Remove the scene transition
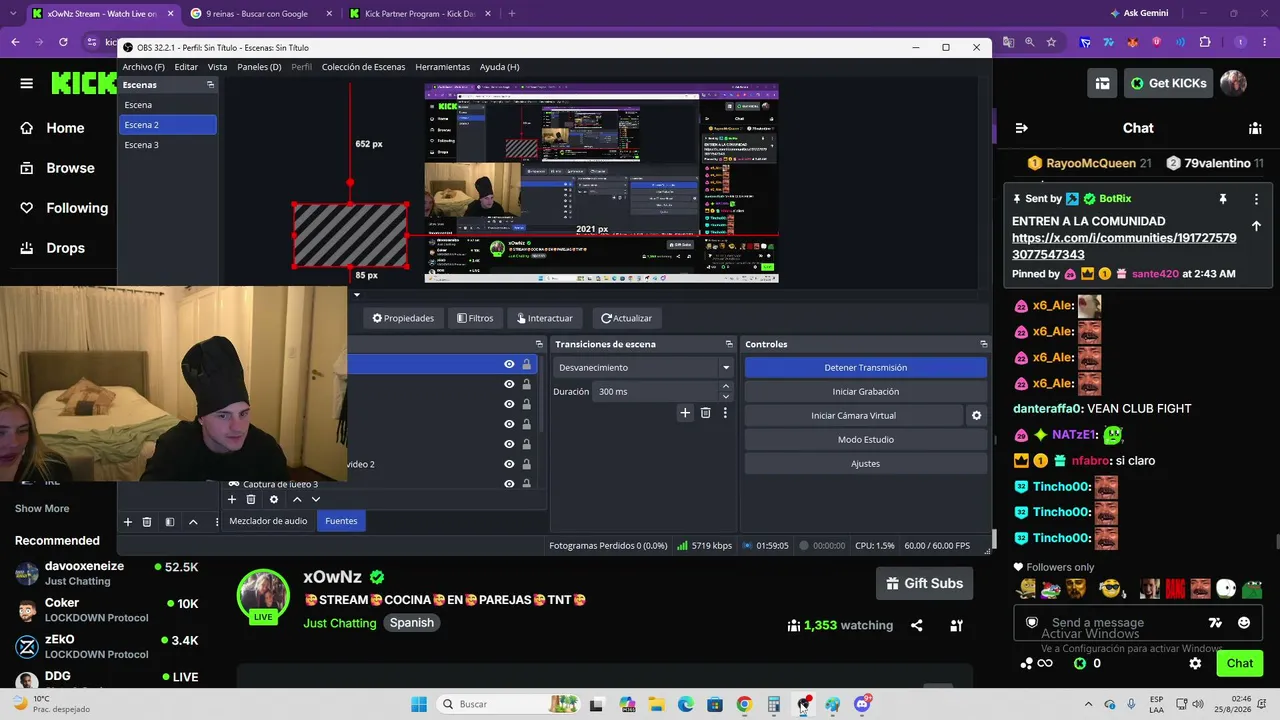 705,412
